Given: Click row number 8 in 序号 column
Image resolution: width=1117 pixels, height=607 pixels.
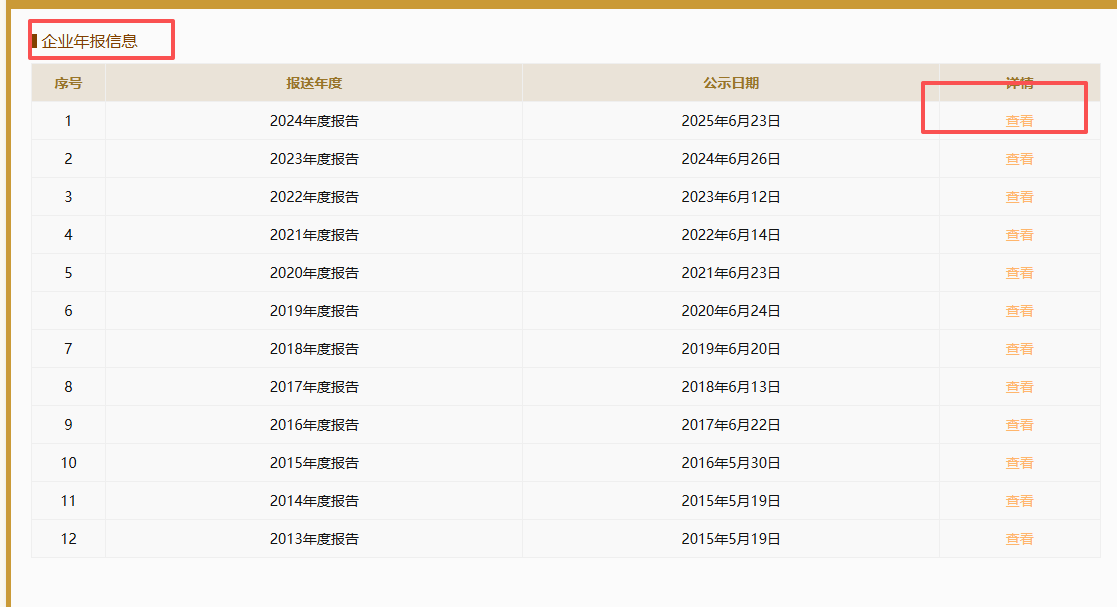Looking at the screenshot, I should (x=68, y=387).
